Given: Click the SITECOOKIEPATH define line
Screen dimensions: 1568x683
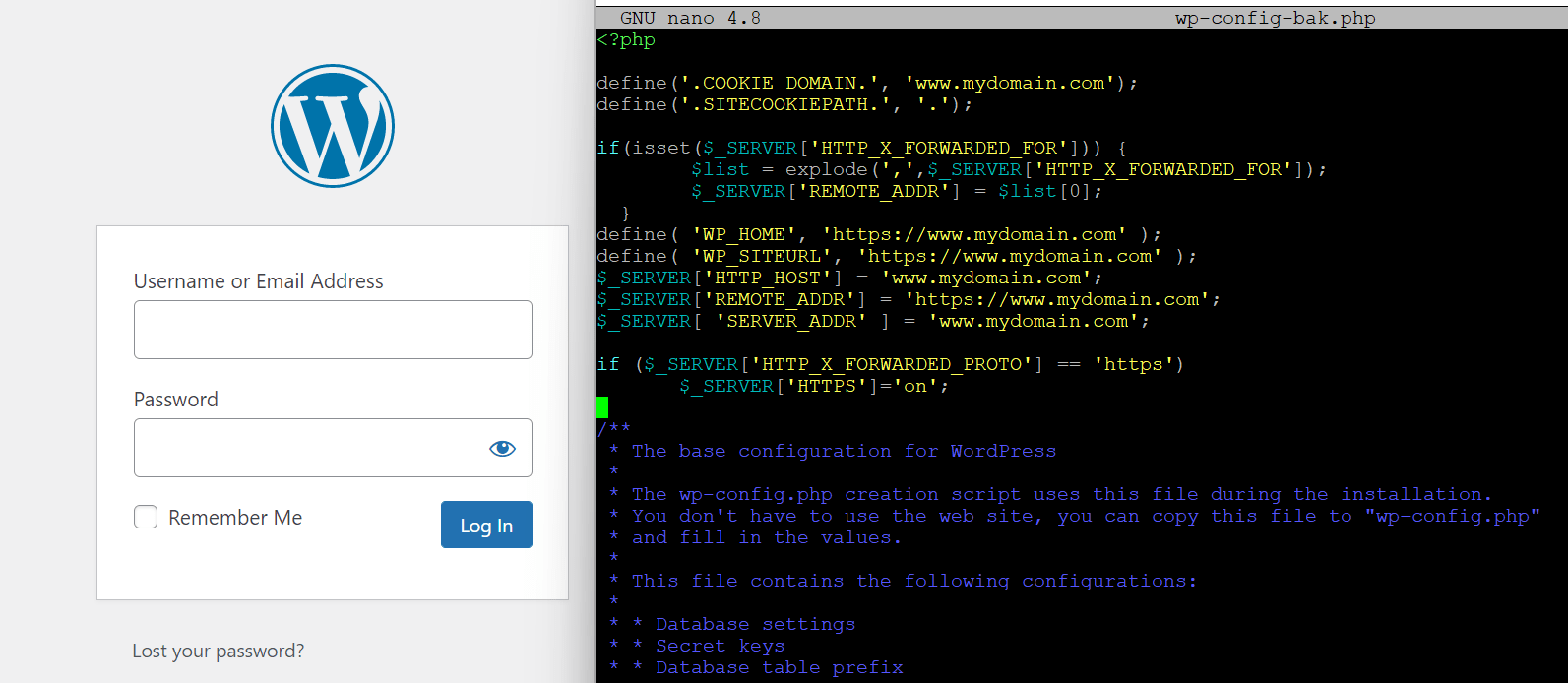Looking at the screenshot, I should coord(784,105).
